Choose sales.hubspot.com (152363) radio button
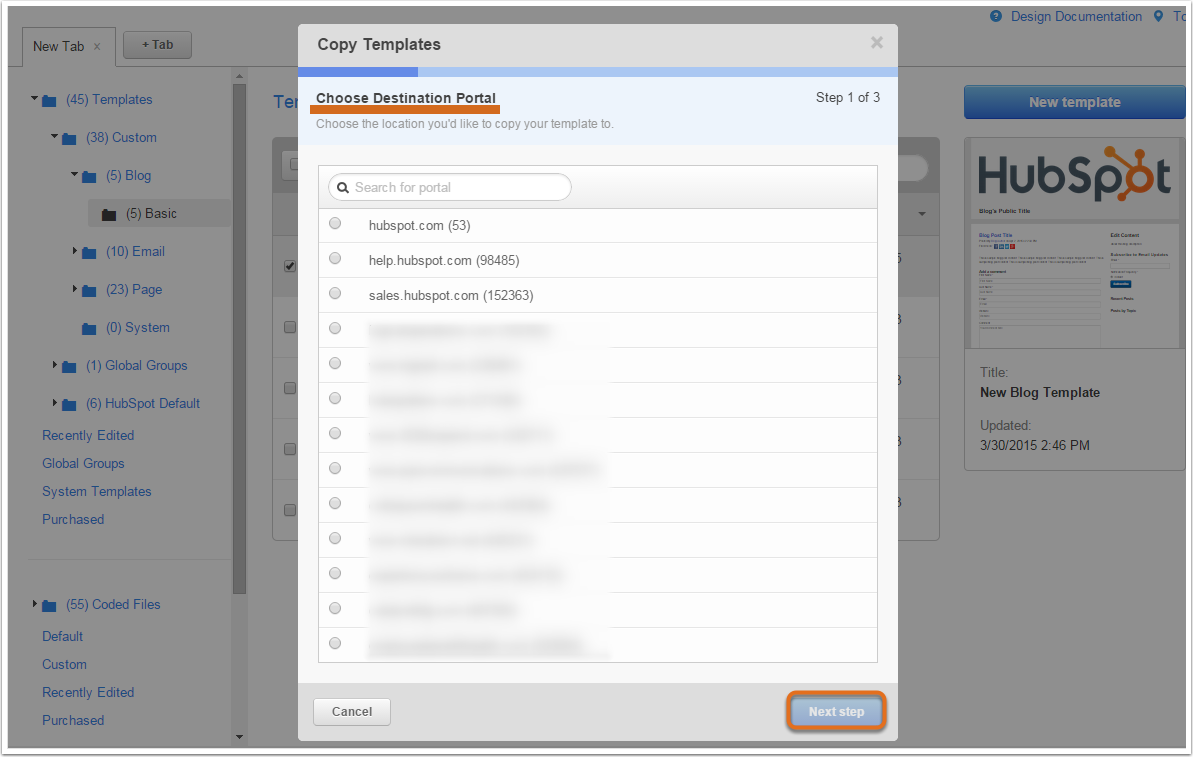 pyautogui.click(x=335, y=294)
